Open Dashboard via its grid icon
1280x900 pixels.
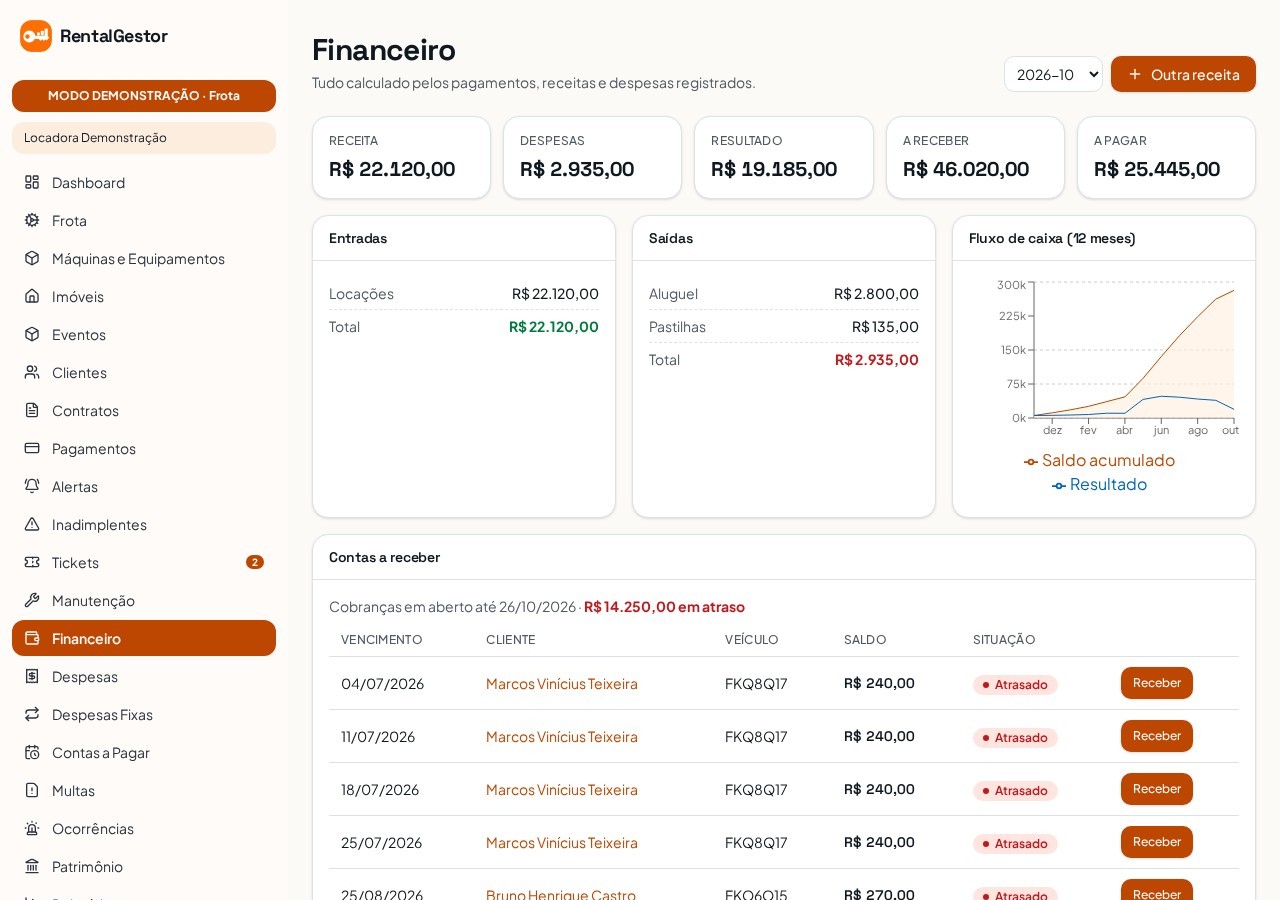point(32,182)
